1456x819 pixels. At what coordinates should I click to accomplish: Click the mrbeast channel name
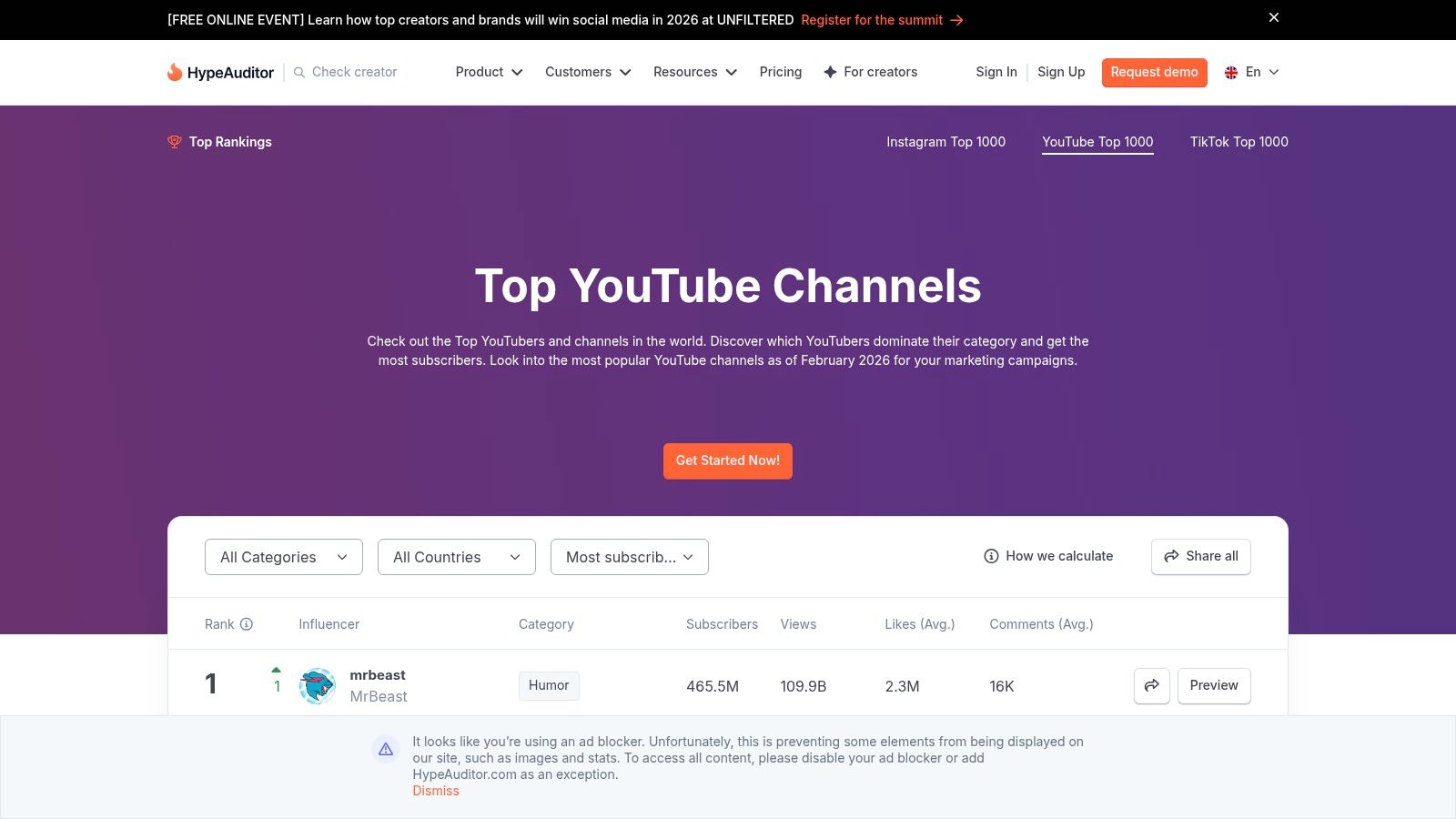pyautogui.click(x=378, y=675)
